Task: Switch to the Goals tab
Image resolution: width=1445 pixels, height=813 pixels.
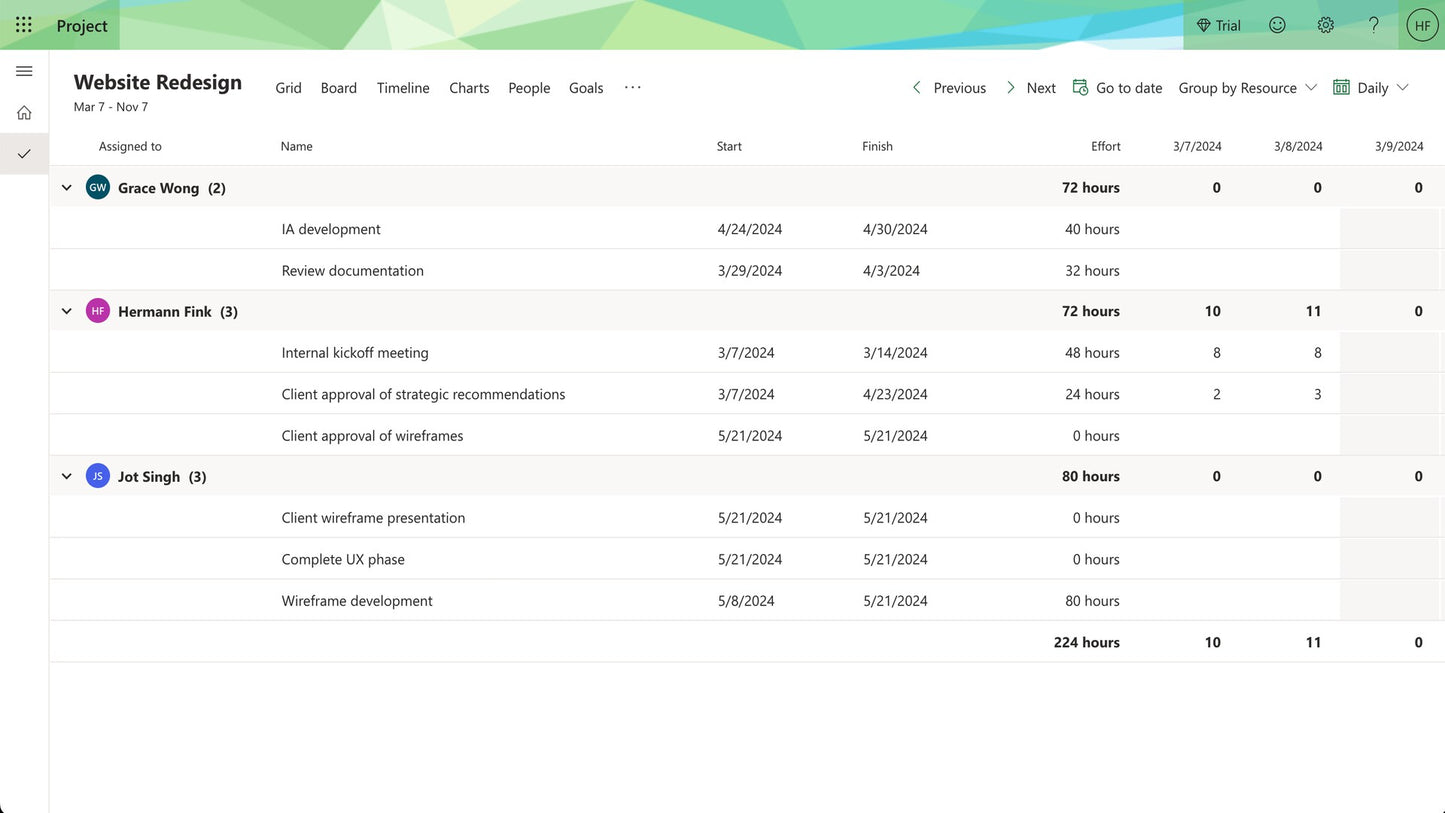Action: (x=586, y=88)
